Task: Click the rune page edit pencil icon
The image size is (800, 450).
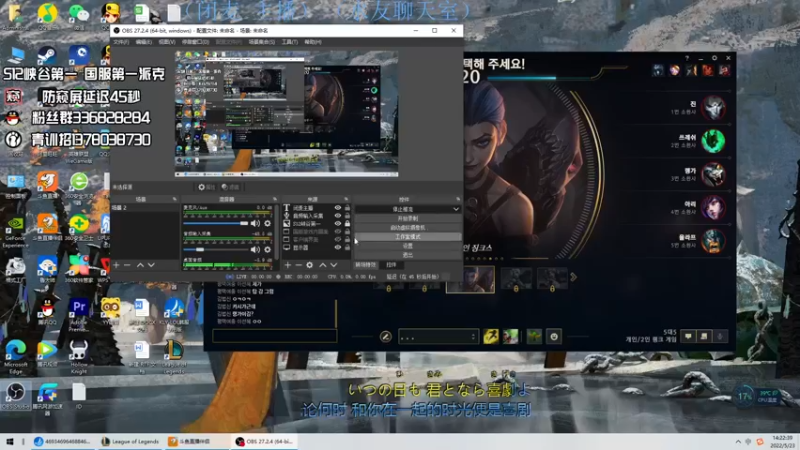Action: [x=386, y=336]
